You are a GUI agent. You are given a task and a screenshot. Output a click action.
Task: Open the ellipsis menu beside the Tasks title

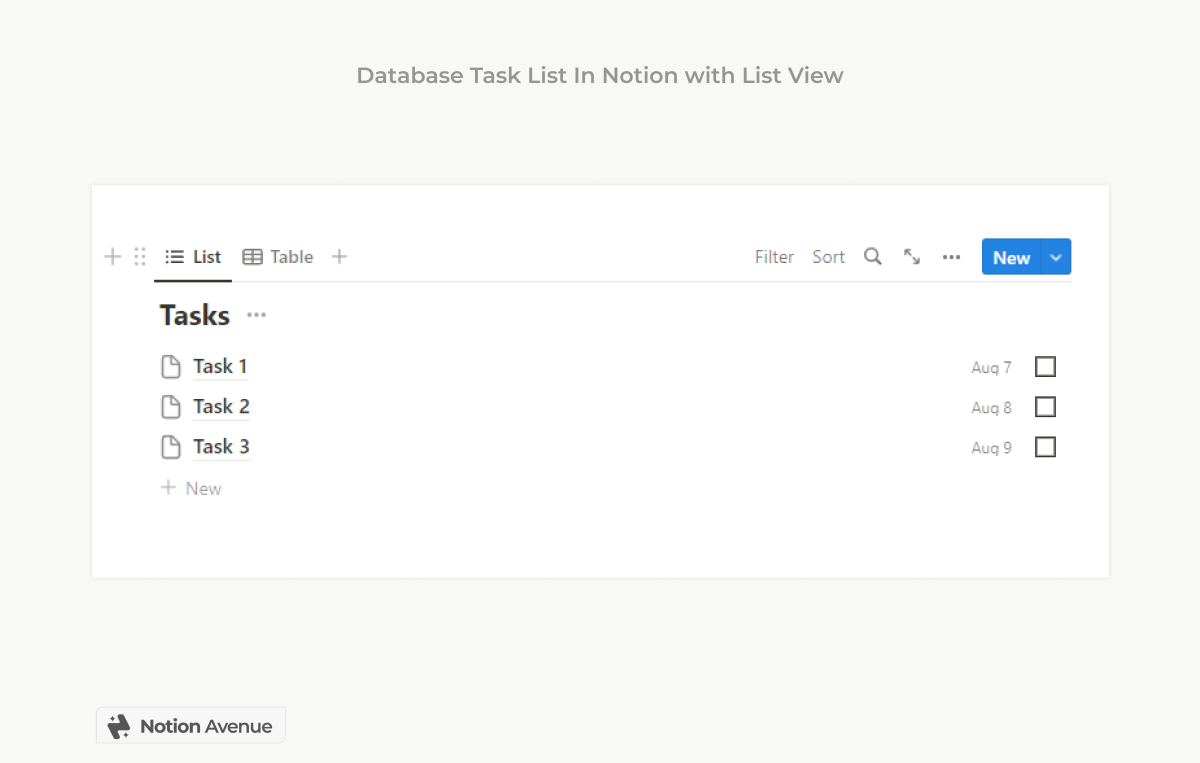coord(256,315)
